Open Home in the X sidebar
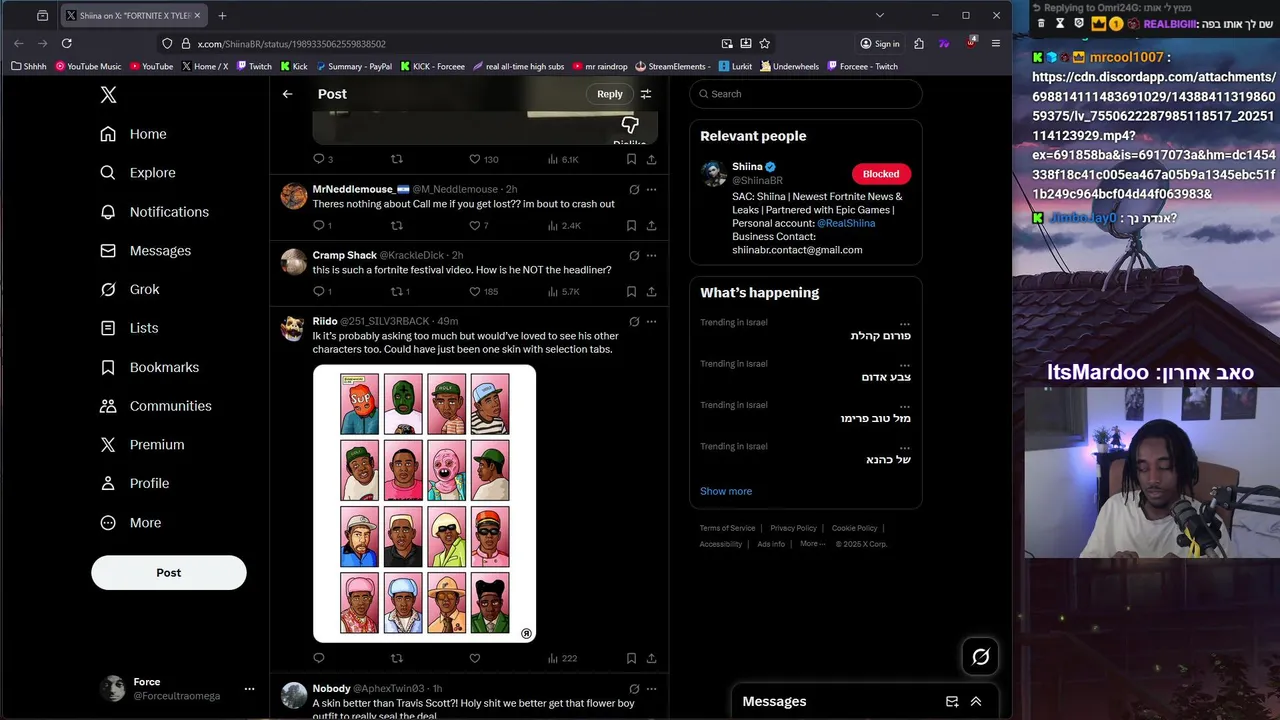The height and width of the screenshot is (720, 1280). click(134, 134)
